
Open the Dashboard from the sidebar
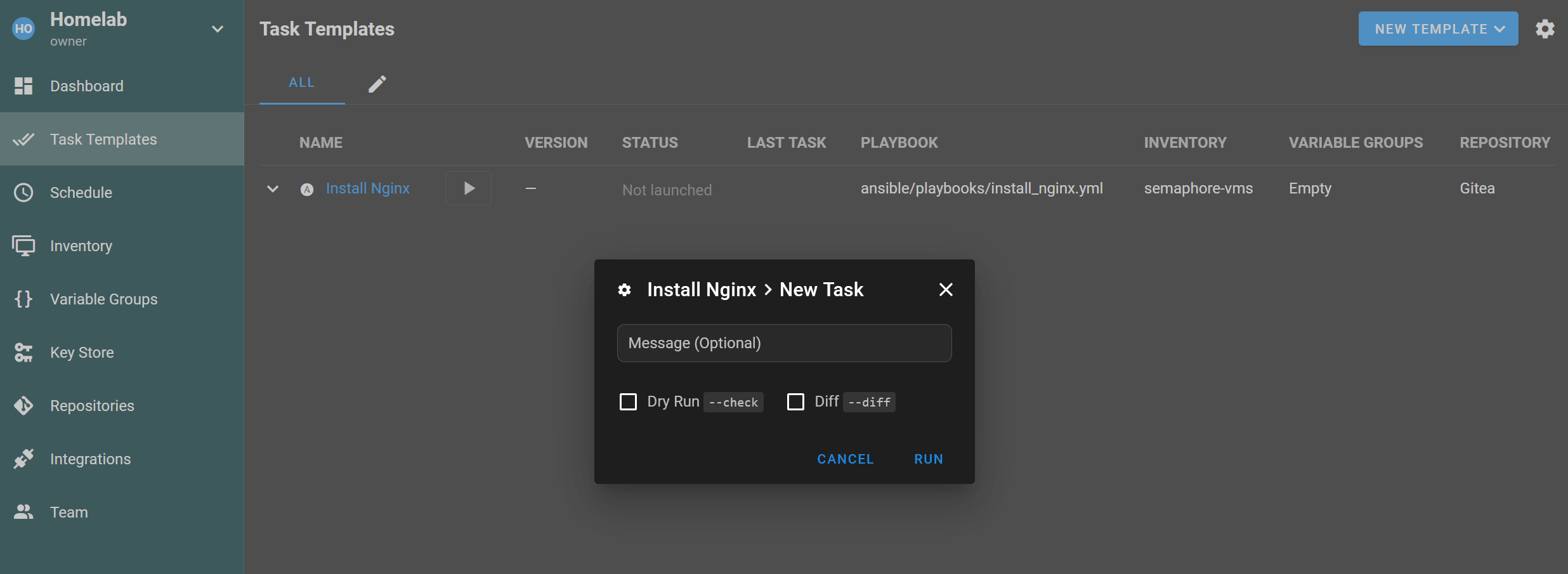[x=87, y=86]
